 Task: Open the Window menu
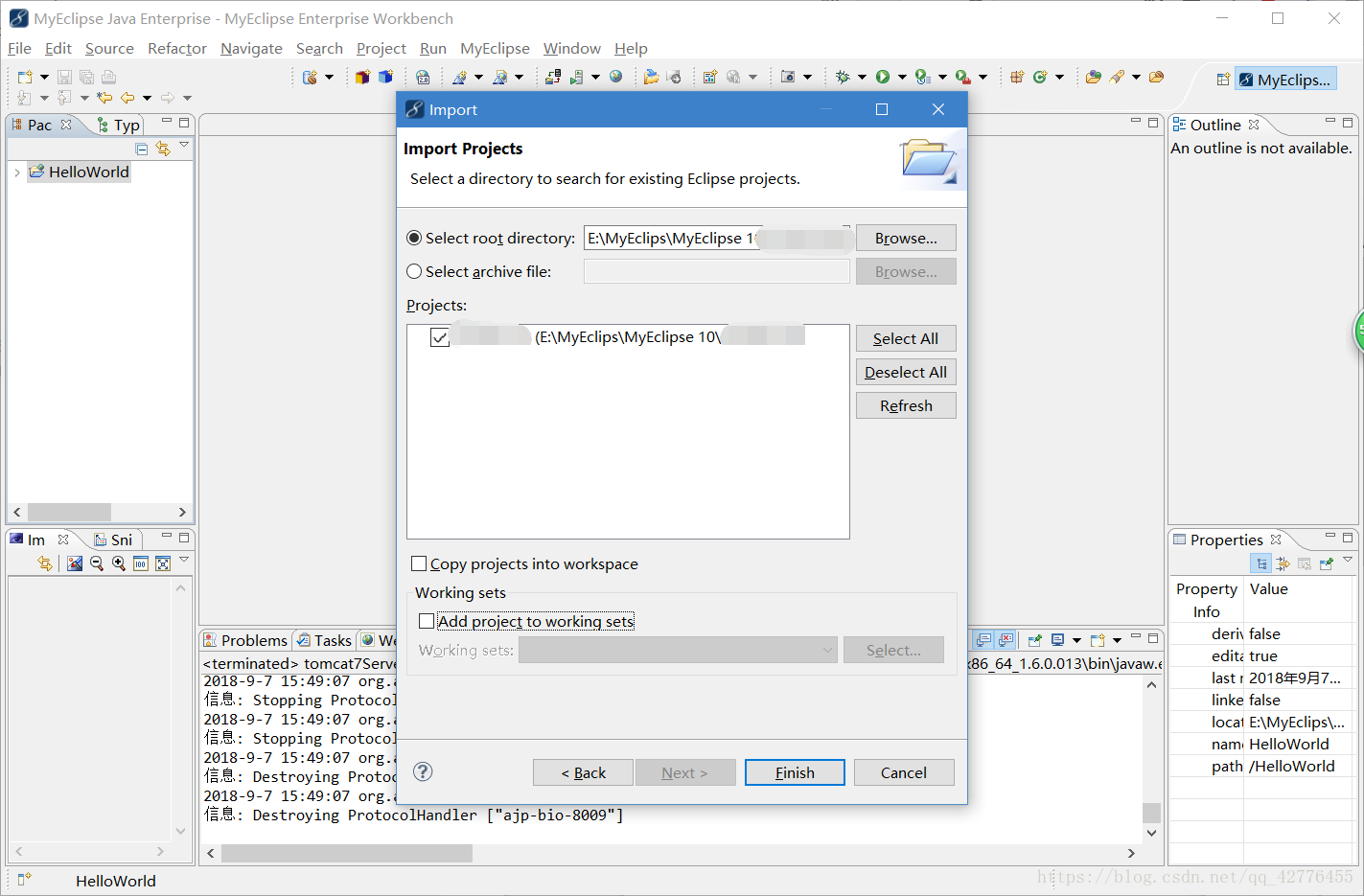(572, 48)
